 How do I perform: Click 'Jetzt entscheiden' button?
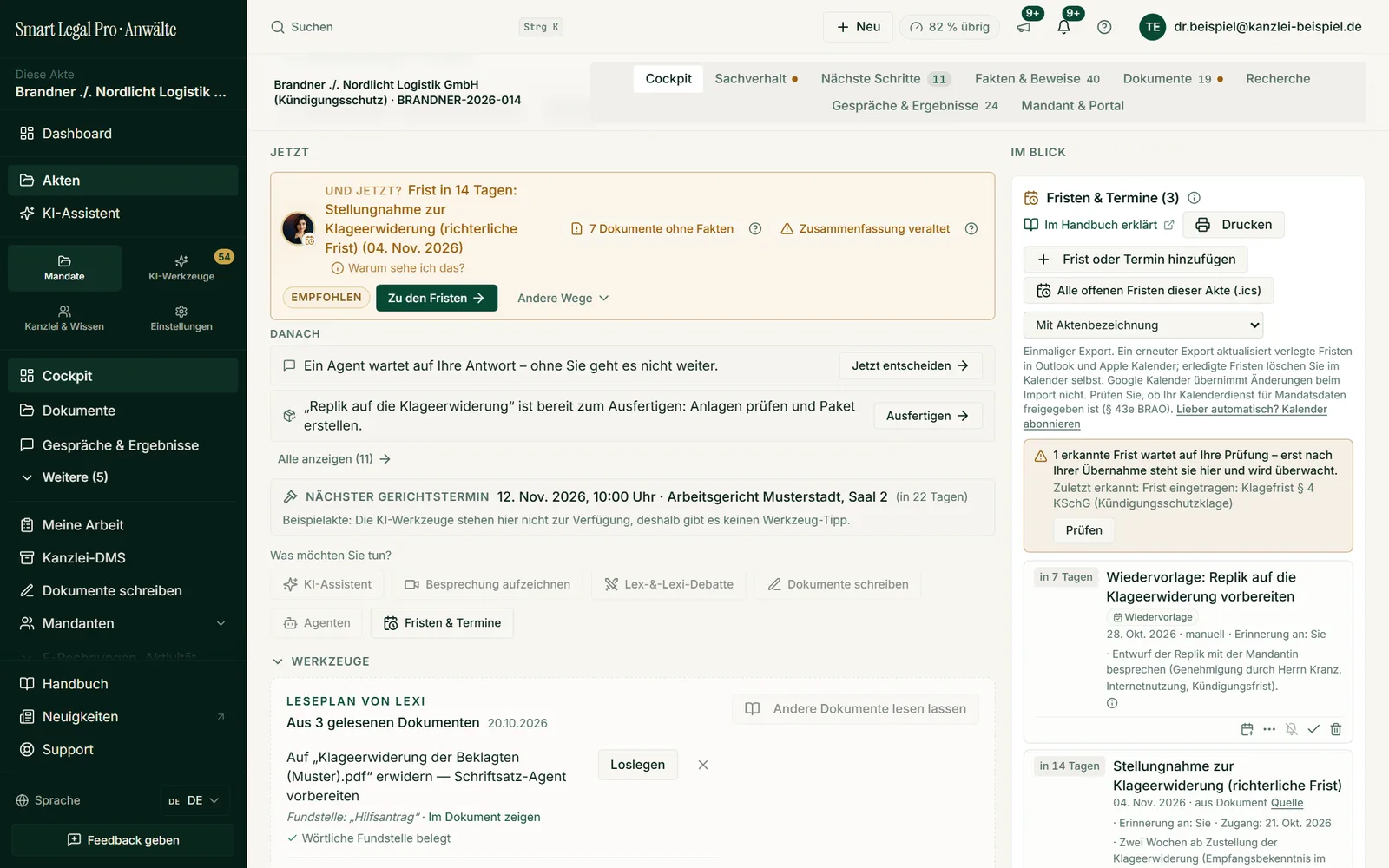(x=911, y=365)
